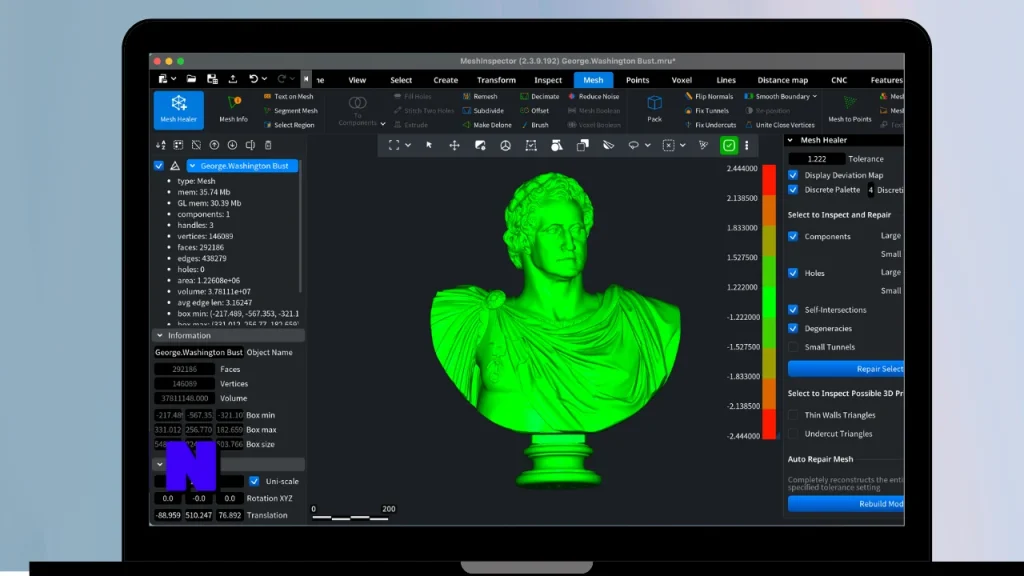Image resolution: width=1024 pixels, height=576 pixels.
Task: Enable Thin Walls Triangles checkbox
Action: [793, 415]
